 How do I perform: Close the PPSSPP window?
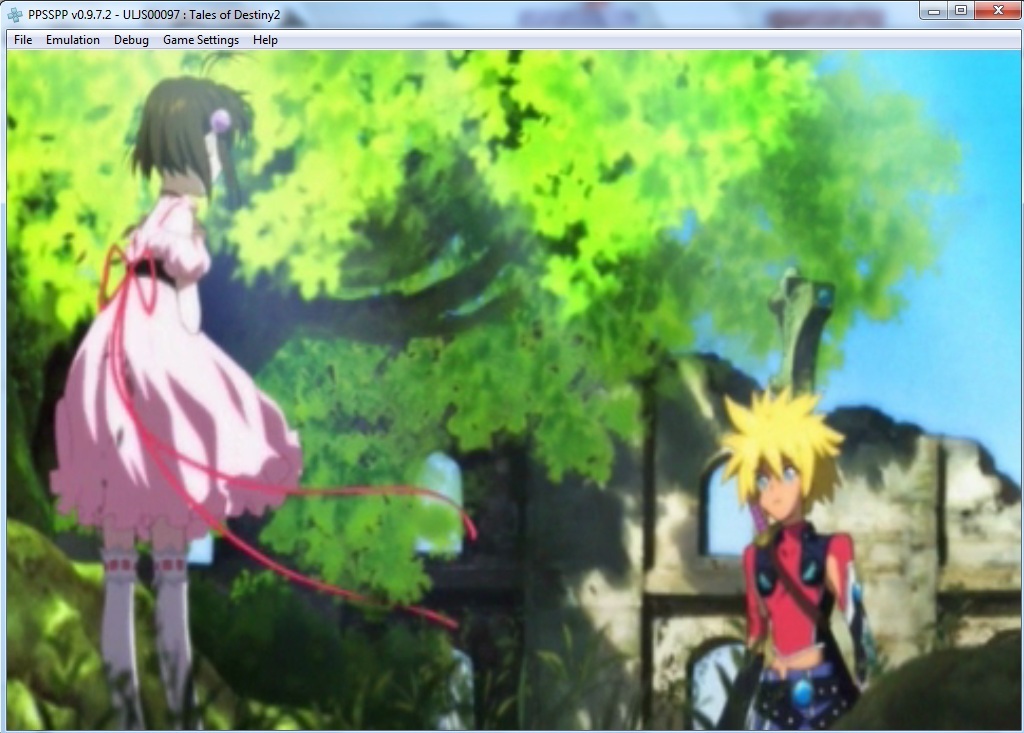[x=998, y=10]
